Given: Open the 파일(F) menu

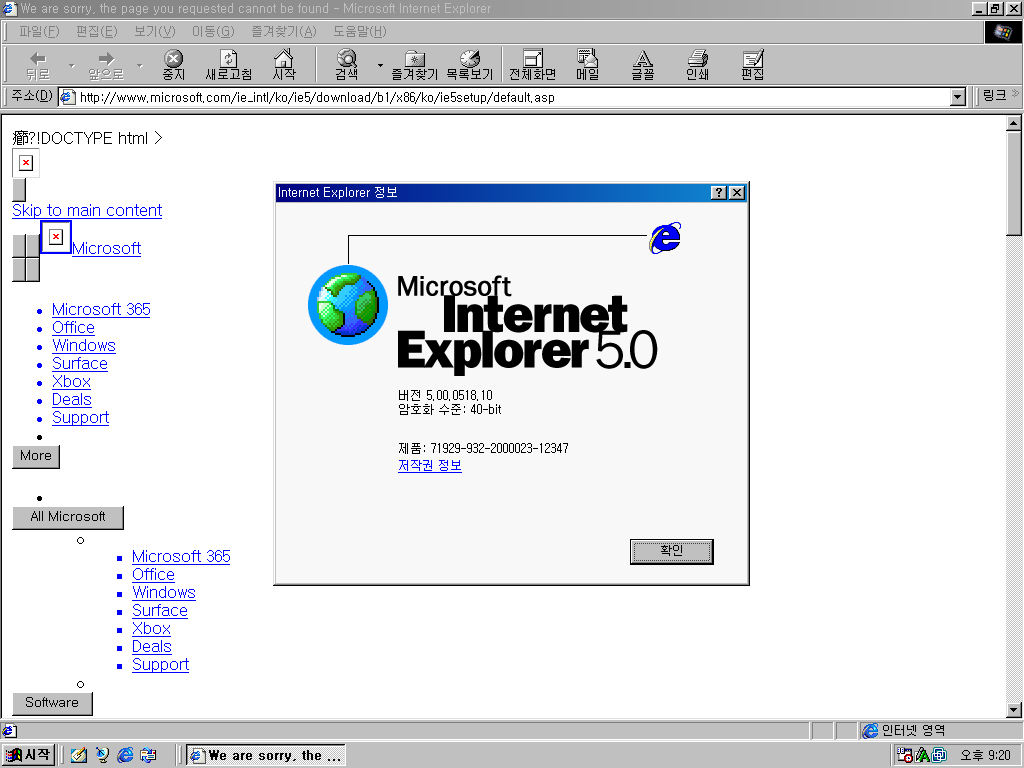Looking at the screenshot, I should click(x=39, y=31).
